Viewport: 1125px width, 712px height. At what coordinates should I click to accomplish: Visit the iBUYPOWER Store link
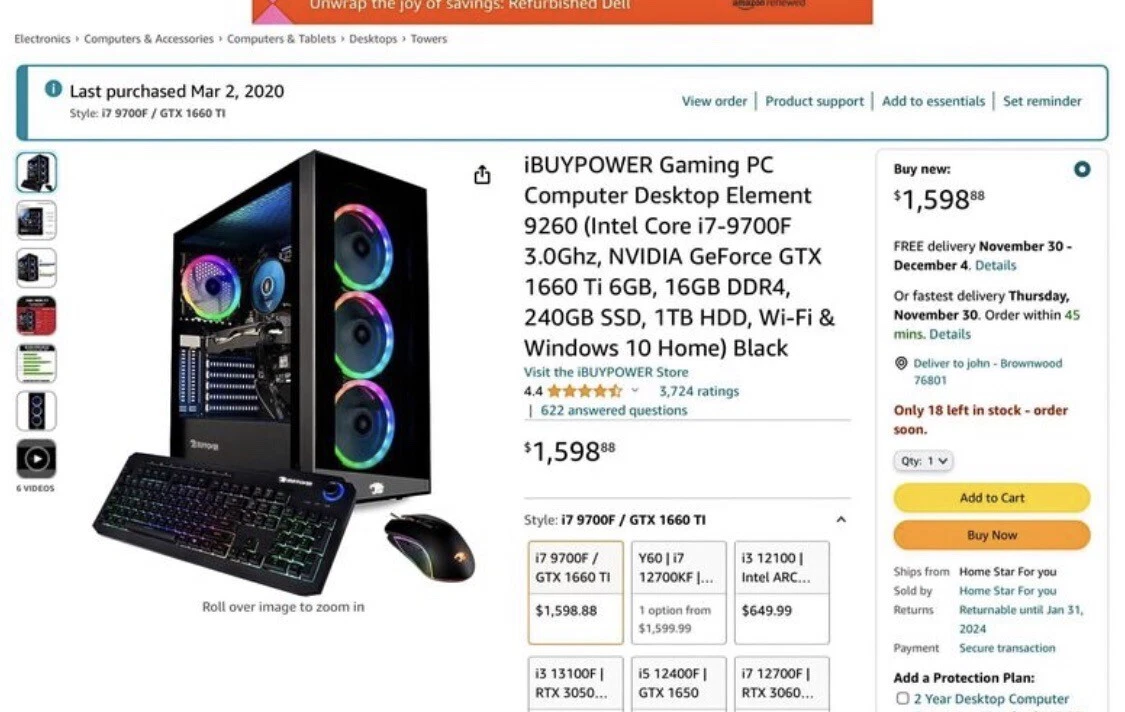606,372
